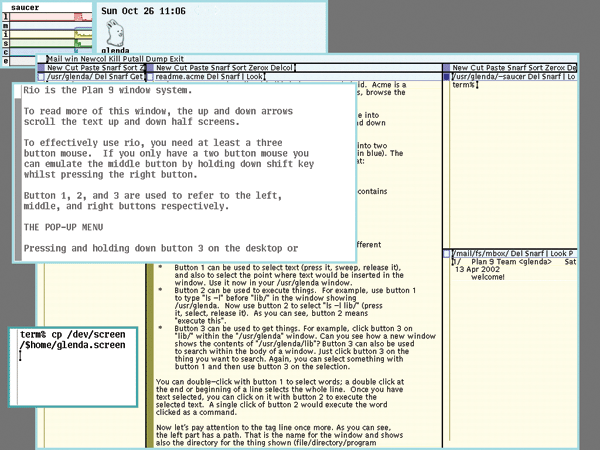The height and width of the screenshot is (450, 600).
Task: Click the right column's purple layout box
Action: pos(446,67)
